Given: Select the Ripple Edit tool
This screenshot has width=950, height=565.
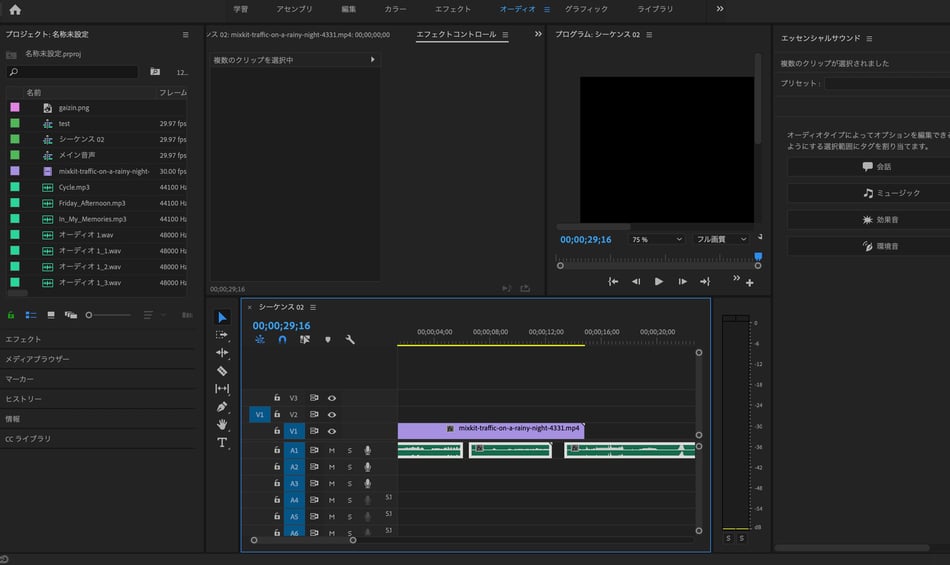Looking at the screenshot, I should click(222, 353).
